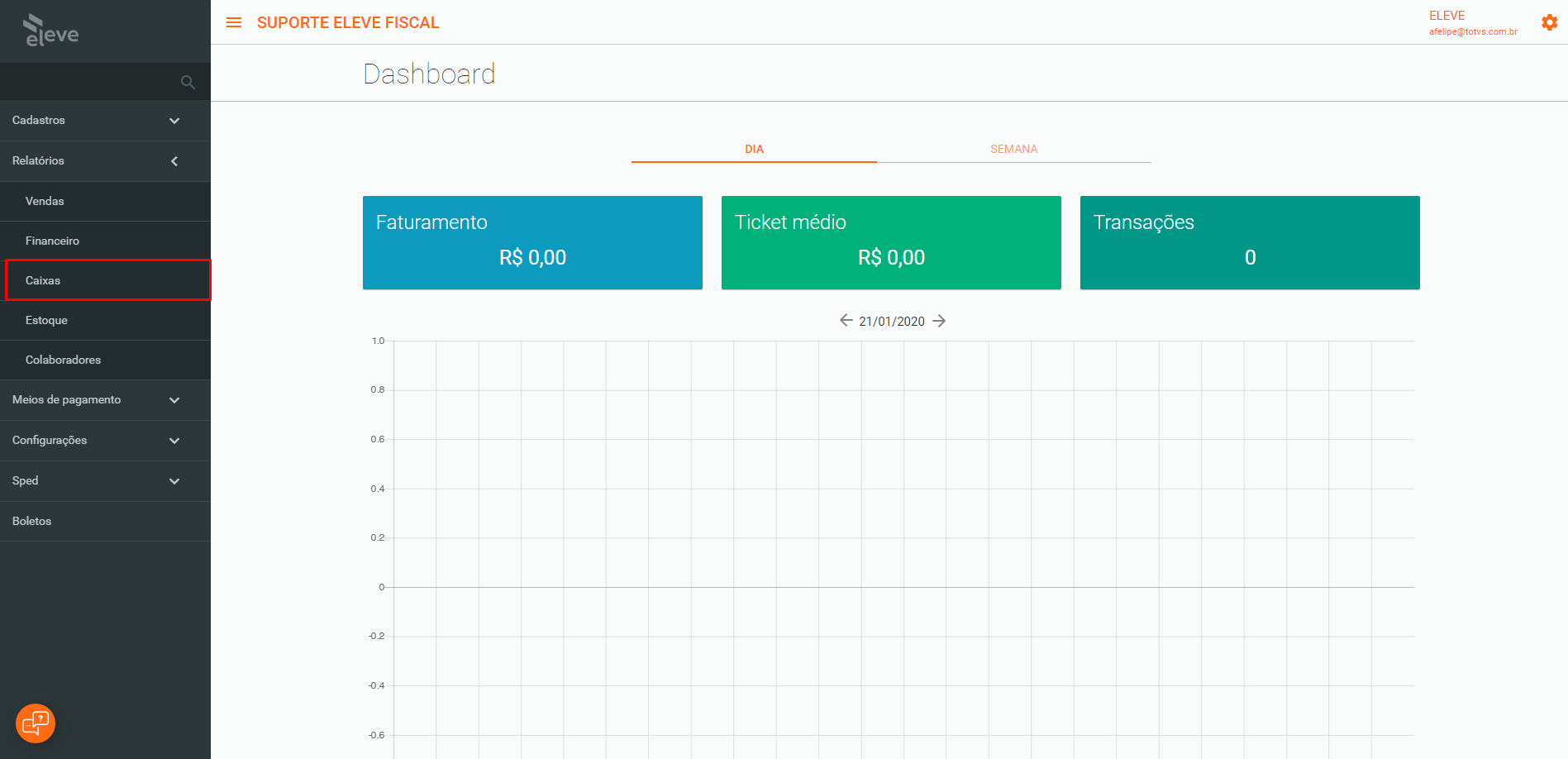This screenshot has width=1568, height=759.
Task: Switch to the SEMANA tab
Action: pyautogui.click(x=1013, y=149)
